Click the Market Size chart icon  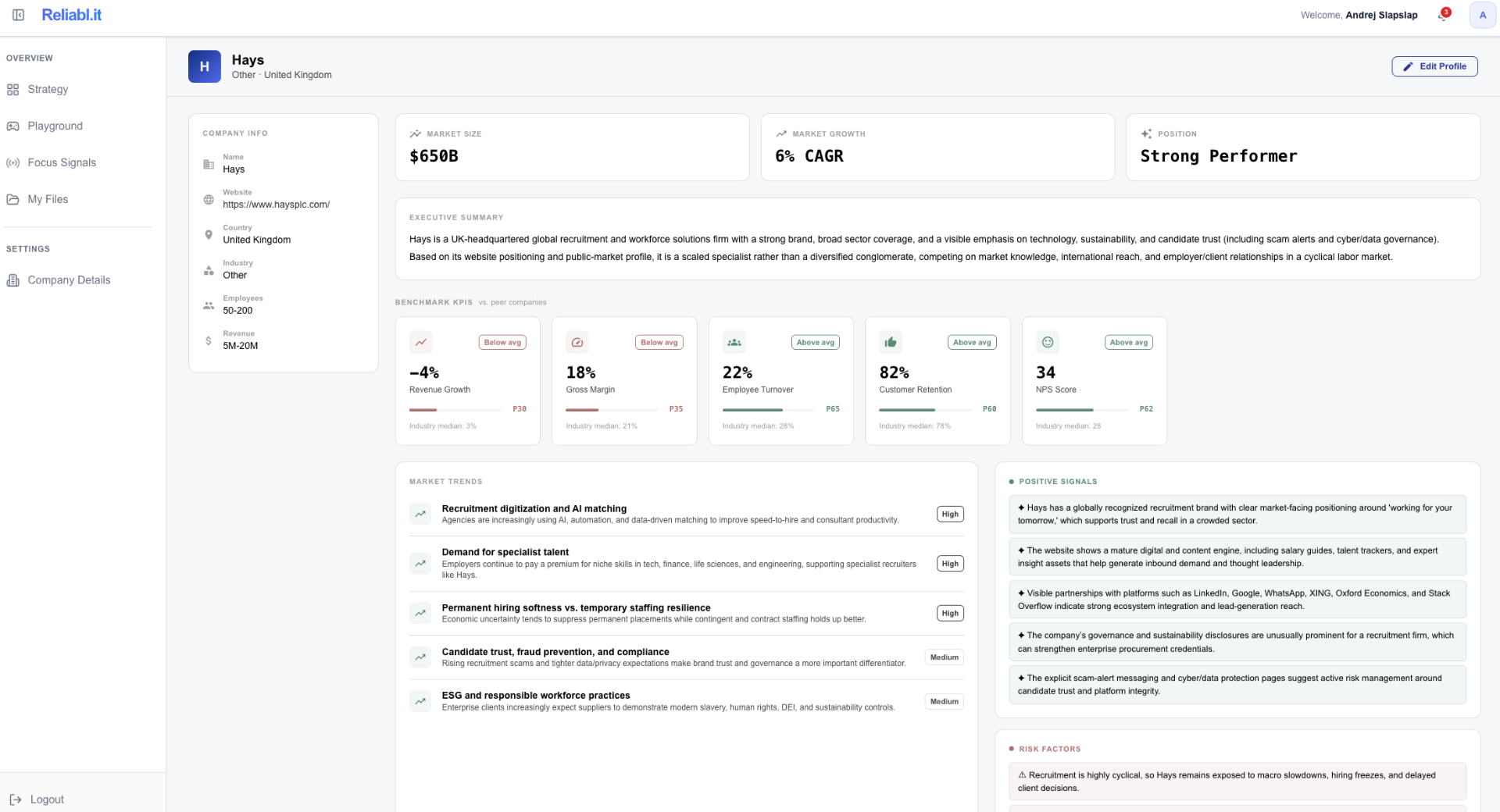click(x=415, y=134)
